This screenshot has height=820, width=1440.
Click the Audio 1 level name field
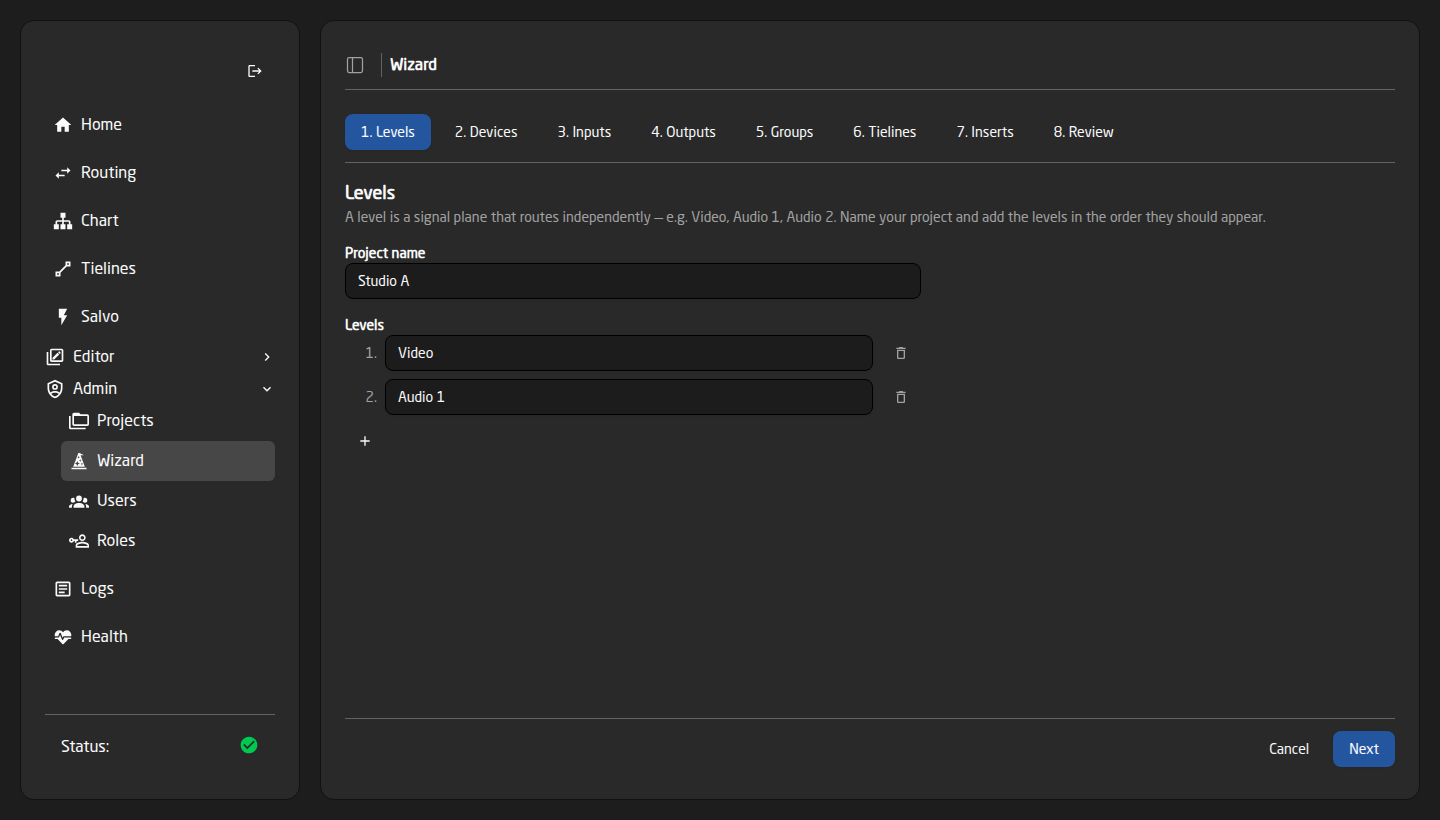pyautogui.click(x=629, y=397)
